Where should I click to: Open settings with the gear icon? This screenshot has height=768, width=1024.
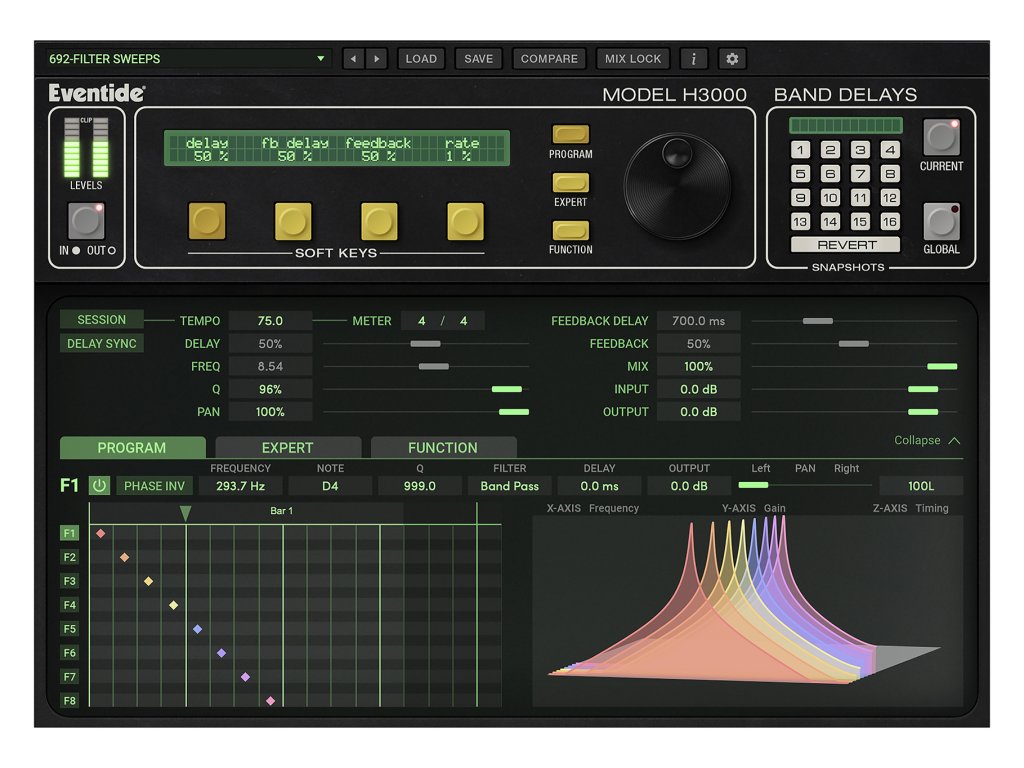(x=732, y=59)
